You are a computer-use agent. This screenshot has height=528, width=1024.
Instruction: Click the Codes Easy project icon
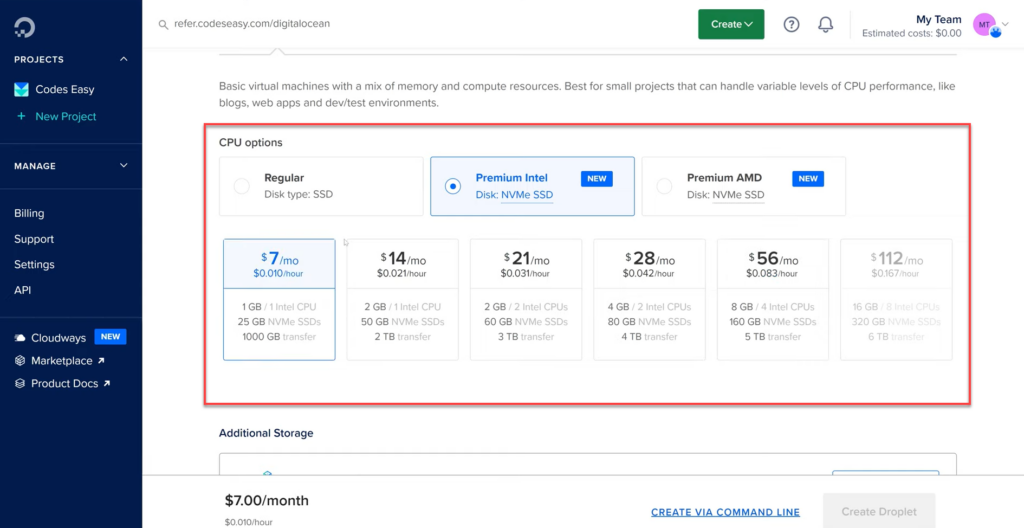[x=22, y=90]
